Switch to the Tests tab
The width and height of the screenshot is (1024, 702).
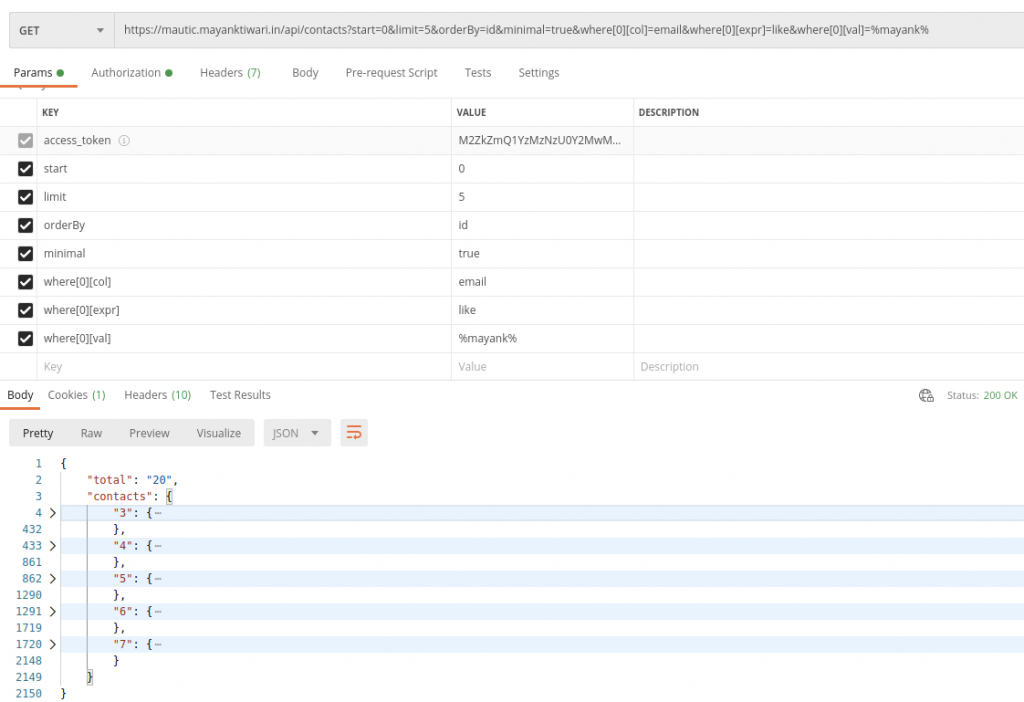[477, 72]
